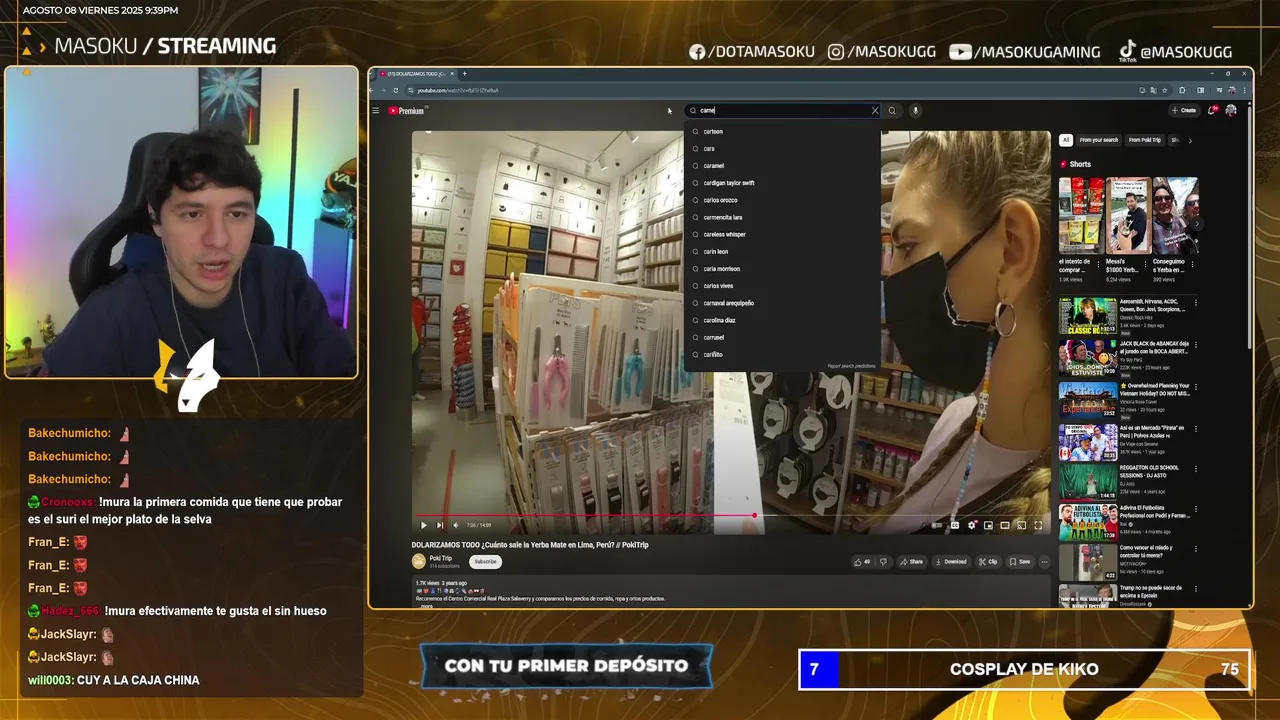Show next Shorts with right arrow

(x=1195, y=224)
